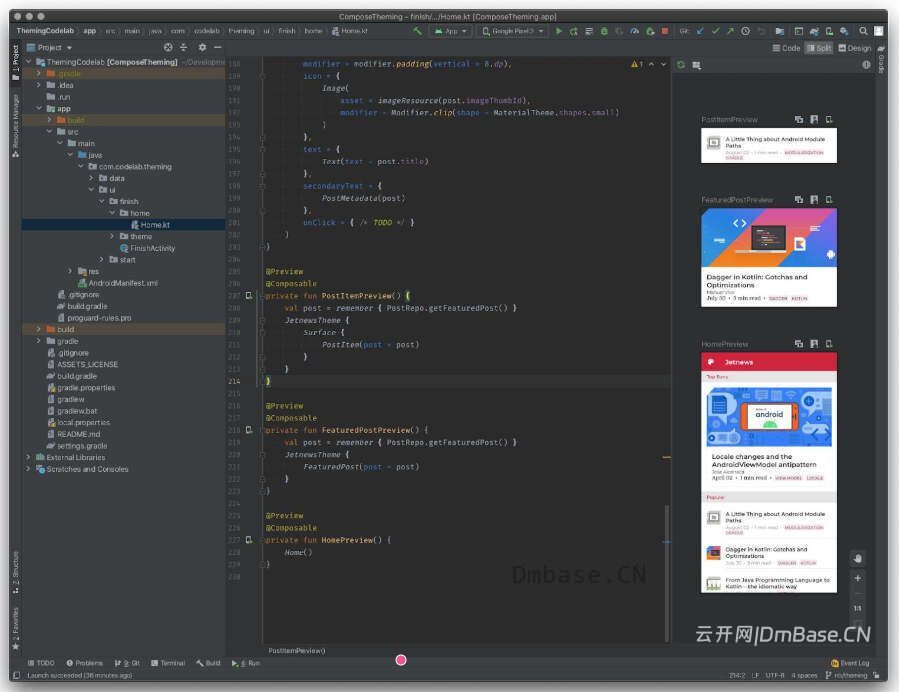
Task: Click the Make Project hammer icon
Action: 417,31
